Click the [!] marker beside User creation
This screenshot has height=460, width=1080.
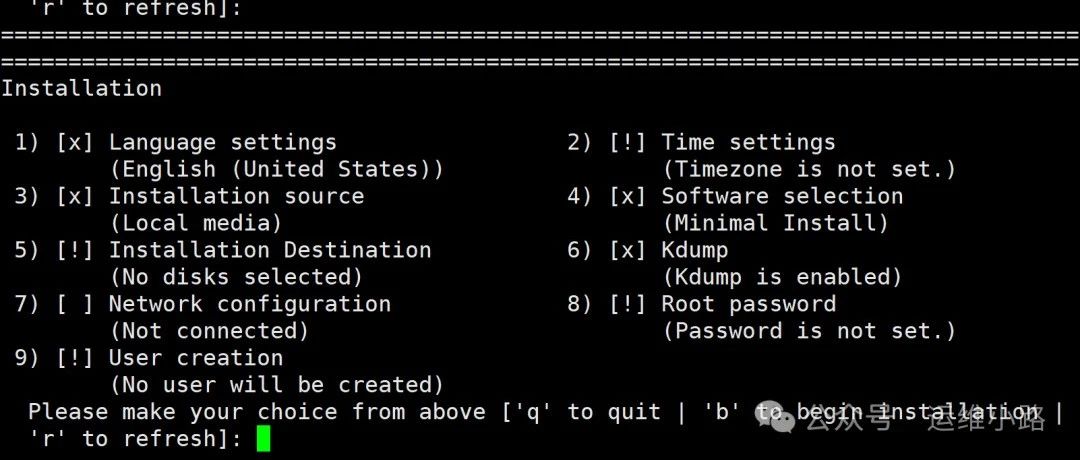click(74, 358)
